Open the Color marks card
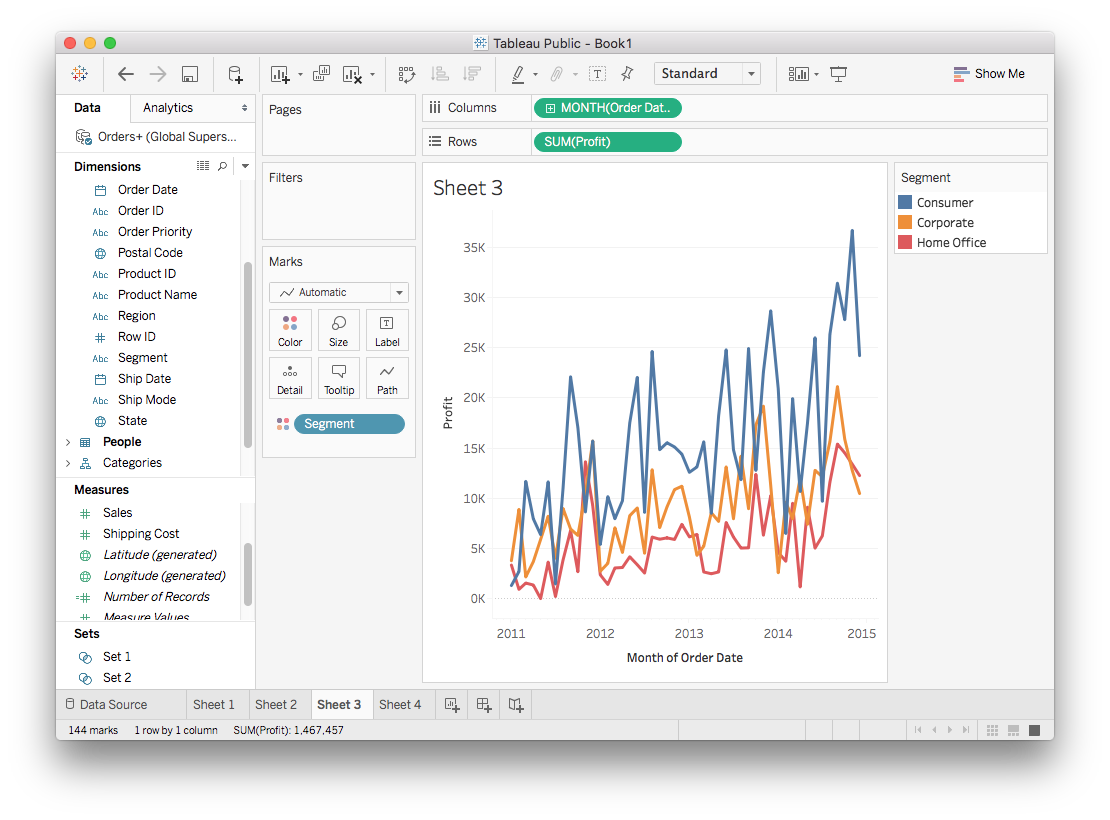1110x820 pixels. pos(290,330)
